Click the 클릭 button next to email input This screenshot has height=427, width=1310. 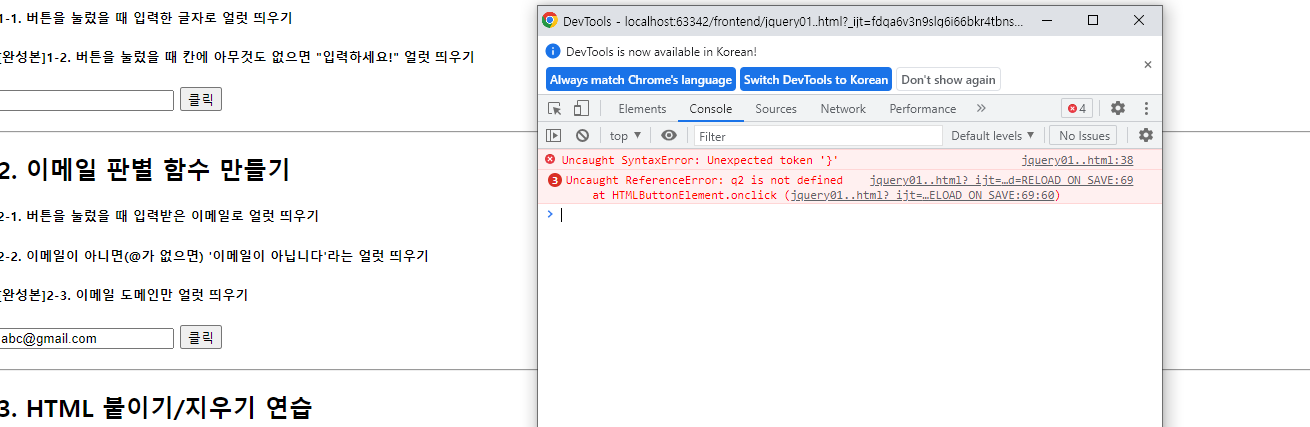tap(200, 337)
